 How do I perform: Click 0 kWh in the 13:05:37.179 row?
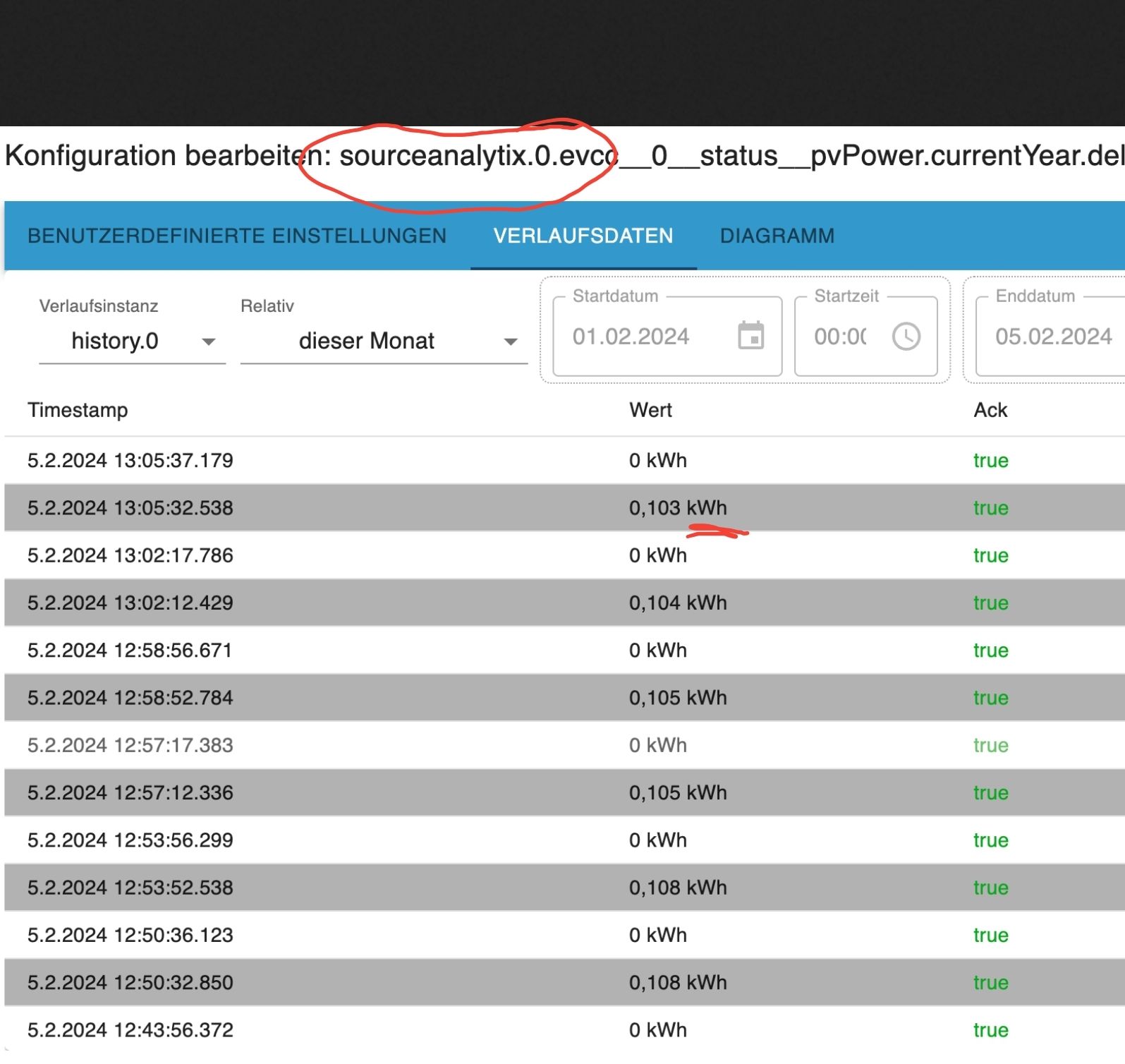(658, 460)
